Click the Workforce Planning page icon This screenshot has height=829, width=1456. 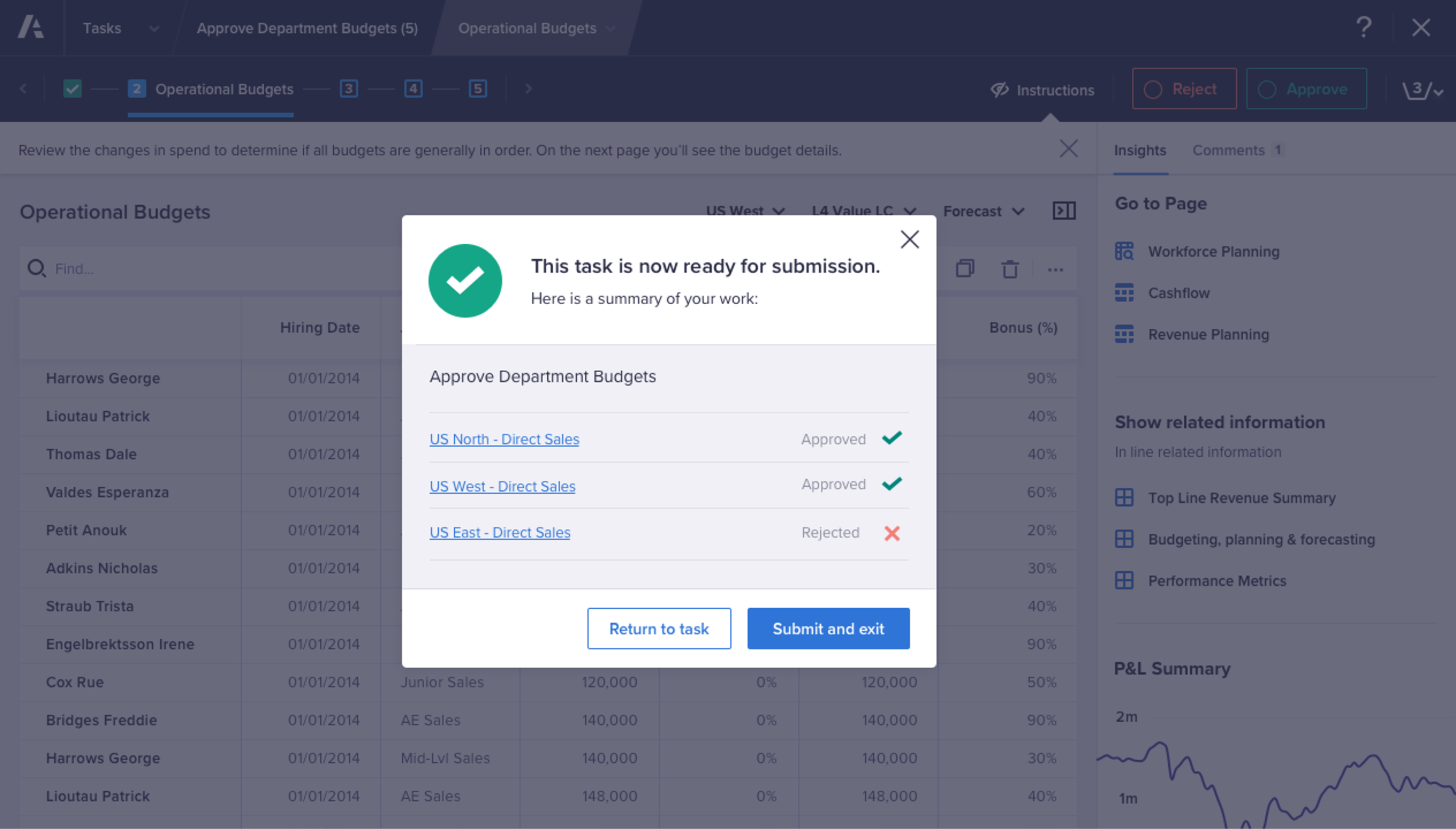click(x=1123, y=251)
